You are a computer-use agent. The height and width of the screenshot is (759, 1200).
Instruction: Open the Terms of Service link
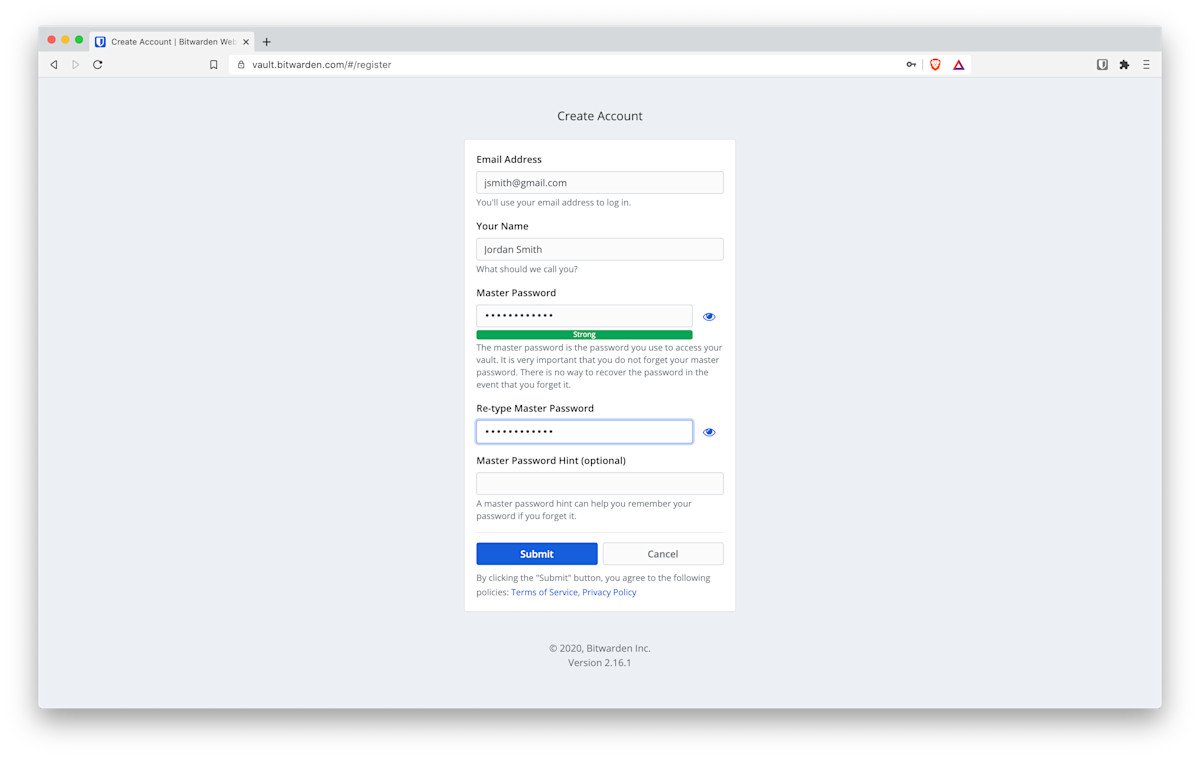tap(544, 592)
